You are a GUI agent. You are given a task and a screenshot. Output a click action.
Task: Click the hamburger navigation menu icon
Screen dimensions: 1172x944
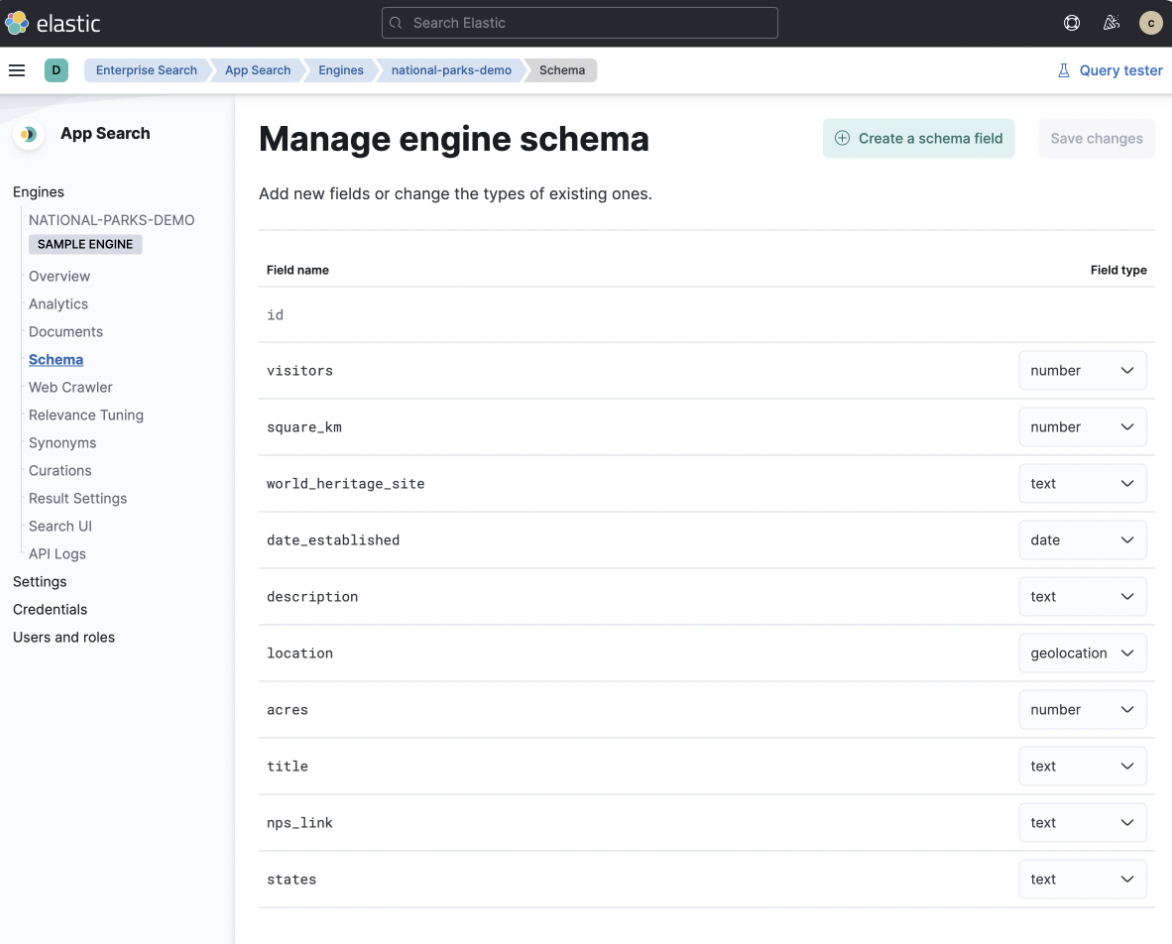click(x=17, y=70)
